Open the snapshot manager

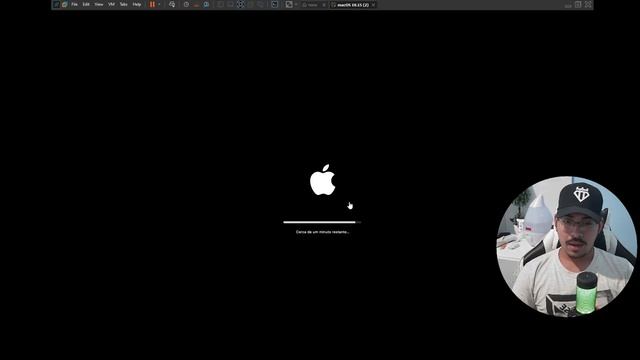207,4
